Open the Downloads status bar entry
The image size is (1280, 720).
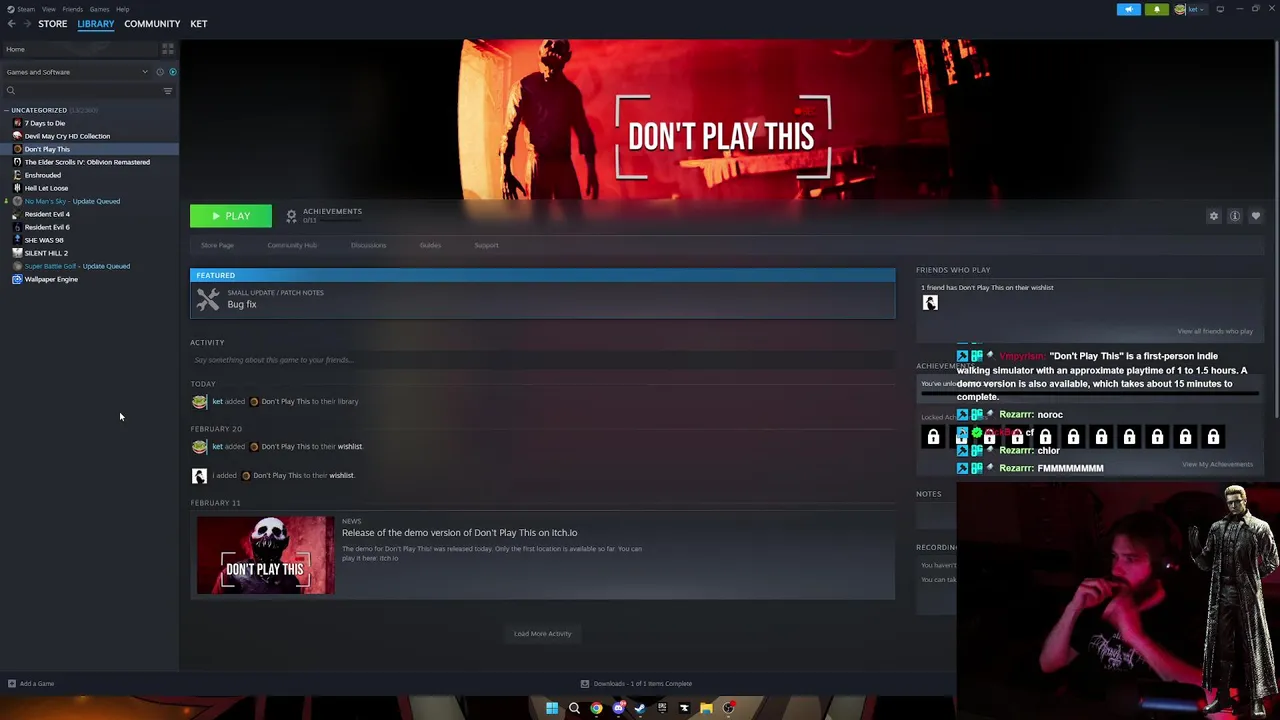click(x=637, y=684)
